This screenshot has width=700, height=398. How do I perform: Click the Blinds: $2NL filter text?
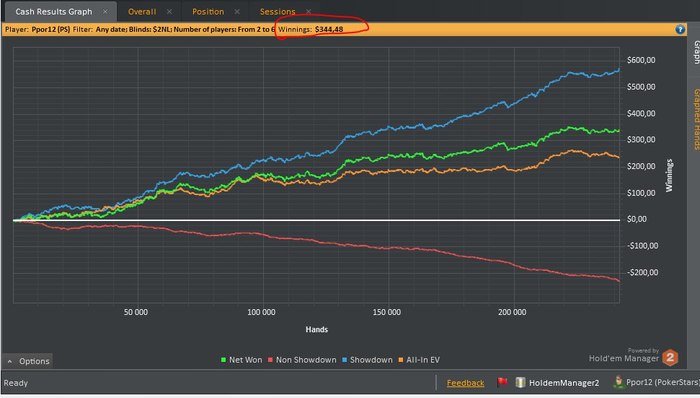tap(150, 29)
